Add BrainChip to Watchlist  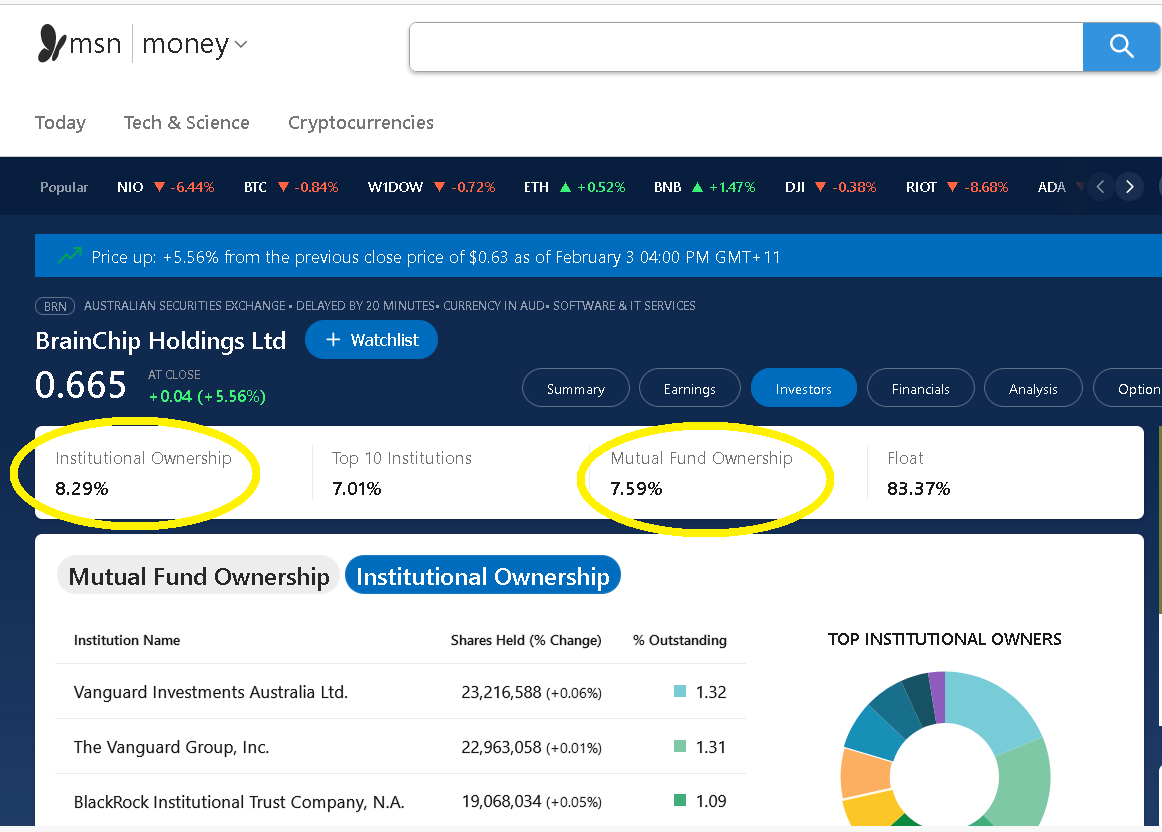pyautogui.click(x=371, y=340)
